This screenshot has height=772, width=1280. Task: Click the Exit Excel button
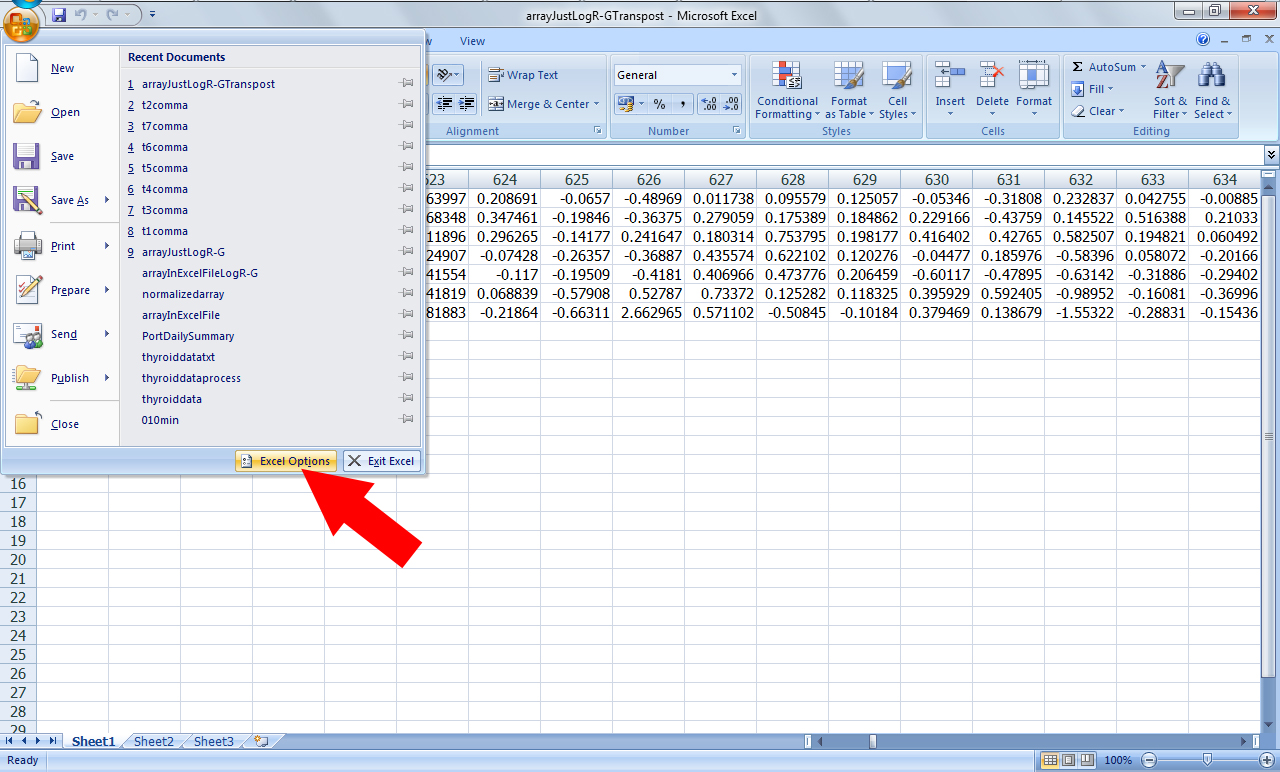(x=382, y=461)
